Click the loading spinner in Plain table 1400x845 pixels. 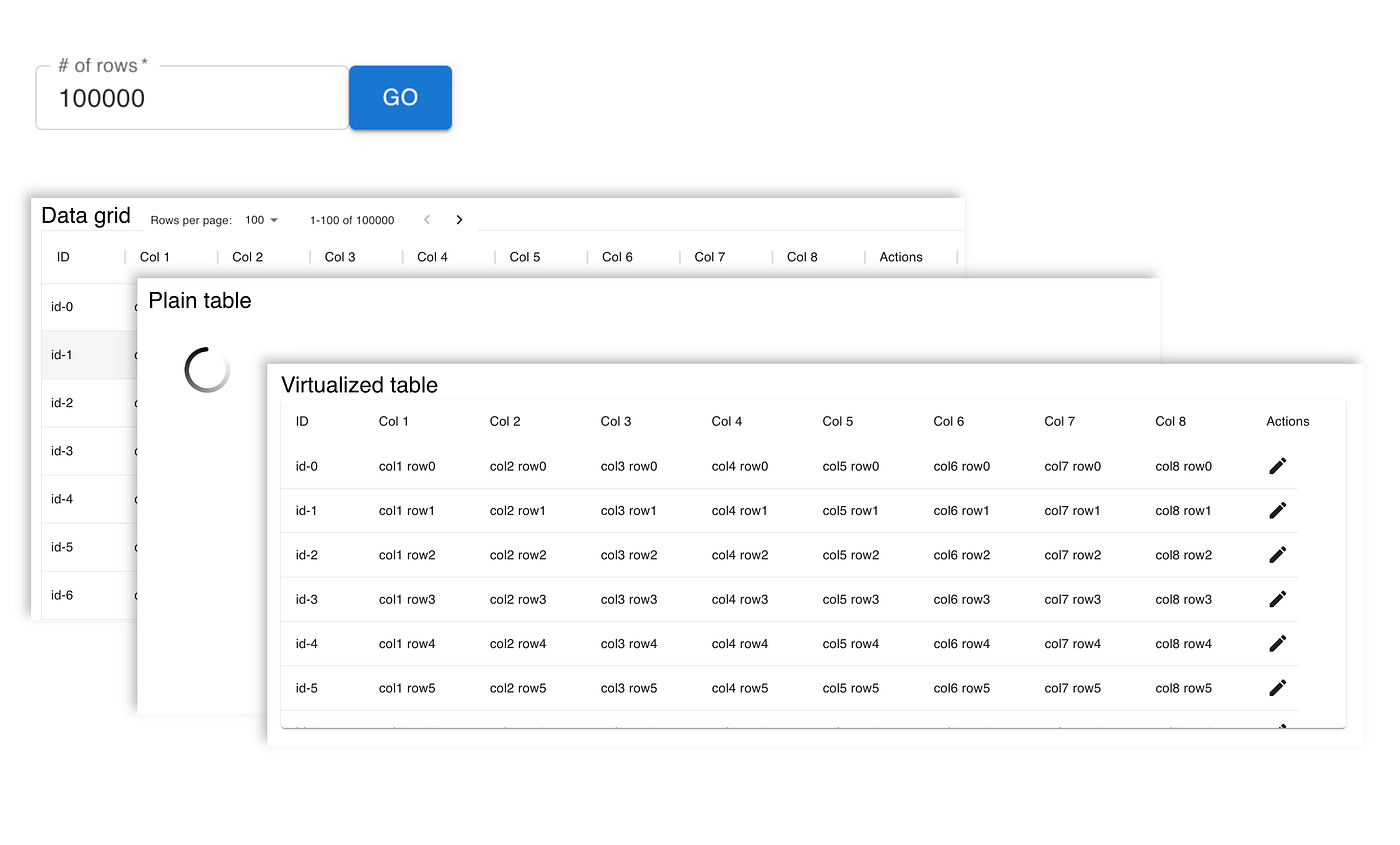click(206, 370)
